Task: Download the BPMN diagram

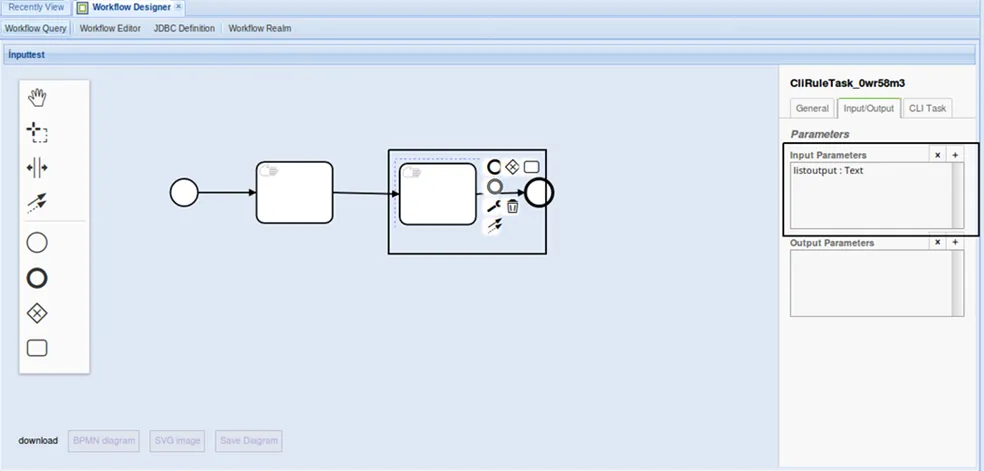Action: [104, 441]
